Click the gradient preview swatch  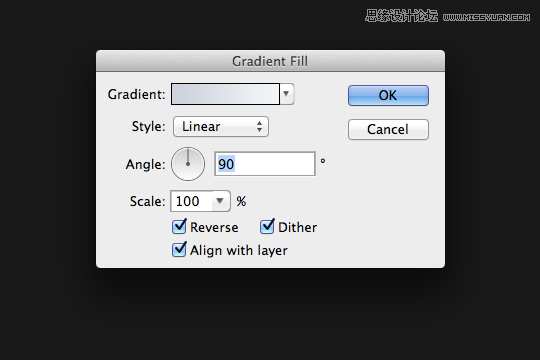(226, 94)
